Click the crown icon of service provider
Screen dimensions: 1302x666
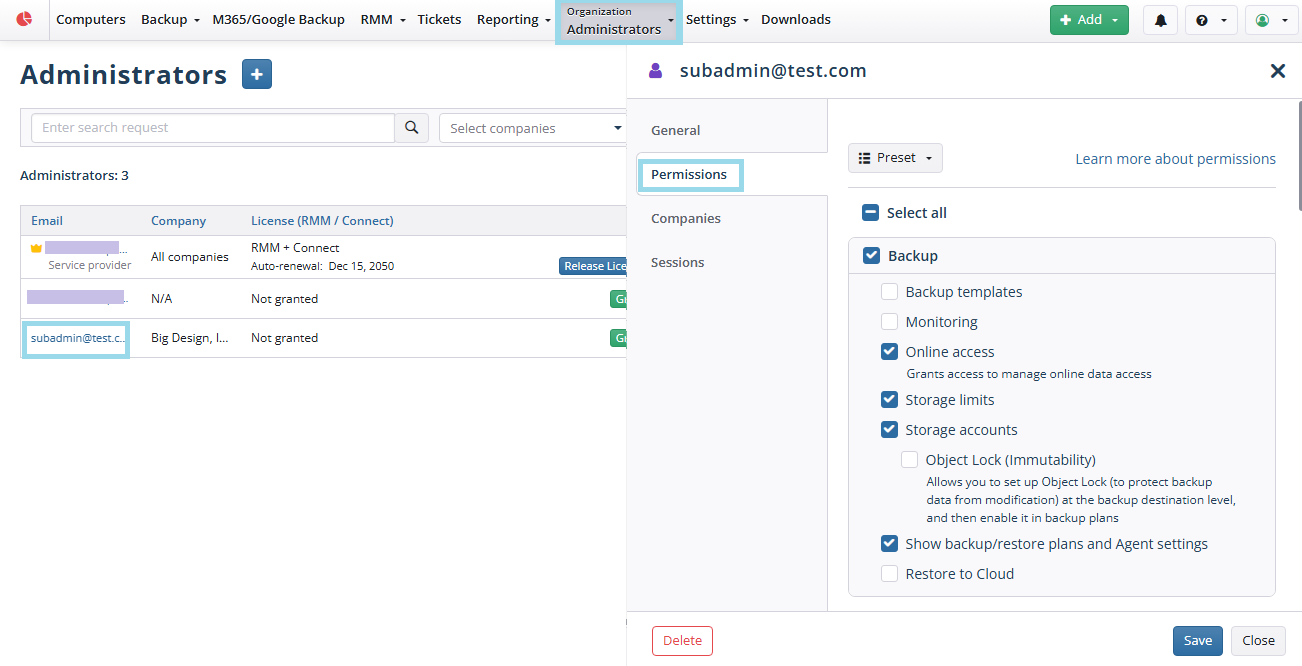pyautogui.click(x=36, y=247)
